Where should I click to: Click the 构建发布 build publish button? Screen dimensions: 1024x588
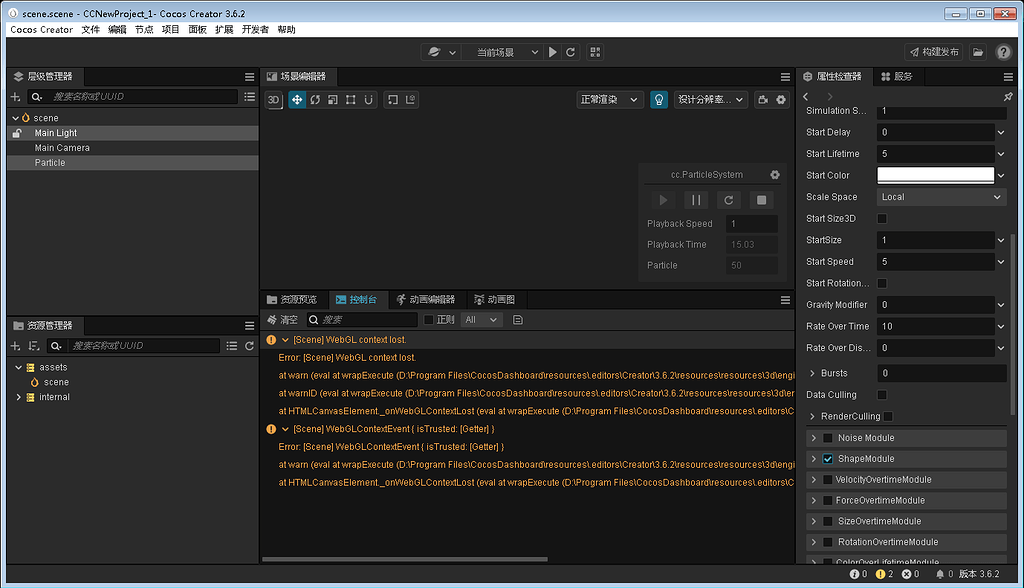(x=932, y=51)
